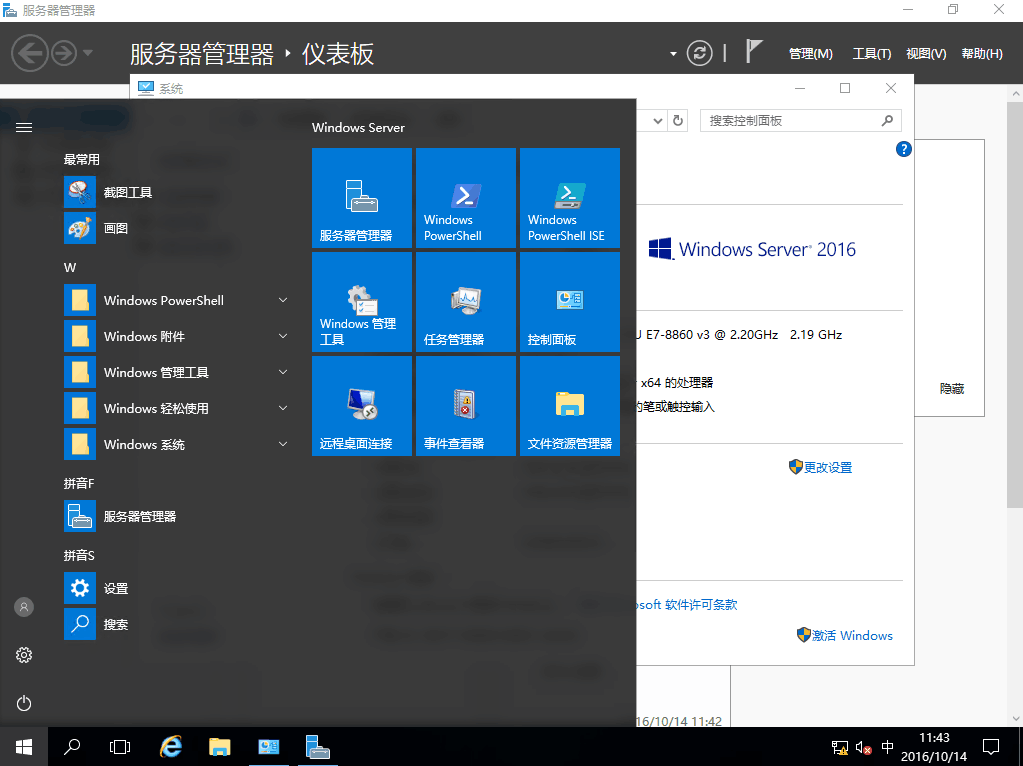The image size is (1023, 766).
Task: Open taskbar search magnifier
Action: [72, 747]
